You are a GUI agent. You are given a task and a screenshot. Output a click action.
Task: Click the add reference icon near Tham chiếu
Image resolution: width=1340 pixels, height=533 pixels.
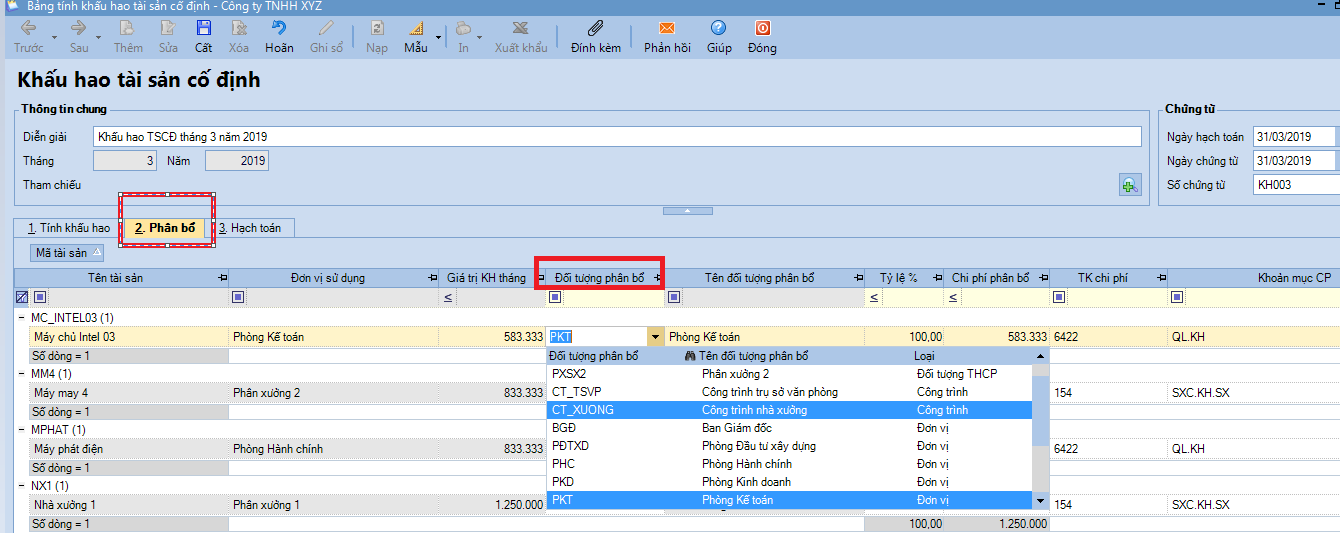(1130, 184)
